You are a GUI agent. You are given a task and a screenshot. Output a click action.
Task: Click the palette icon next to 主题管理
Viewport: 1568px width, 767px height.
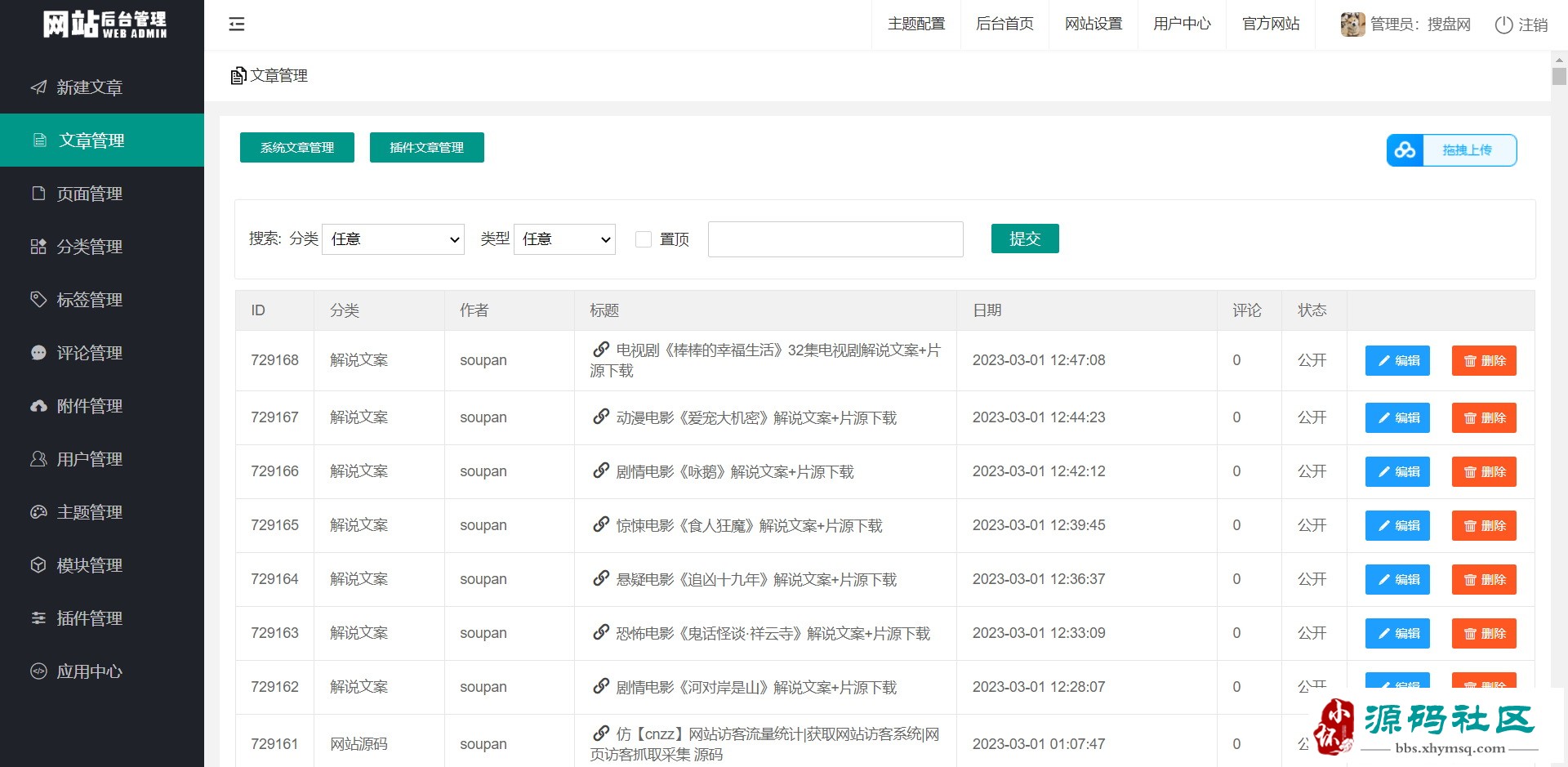pyautogui.click(x=38, y=512)
